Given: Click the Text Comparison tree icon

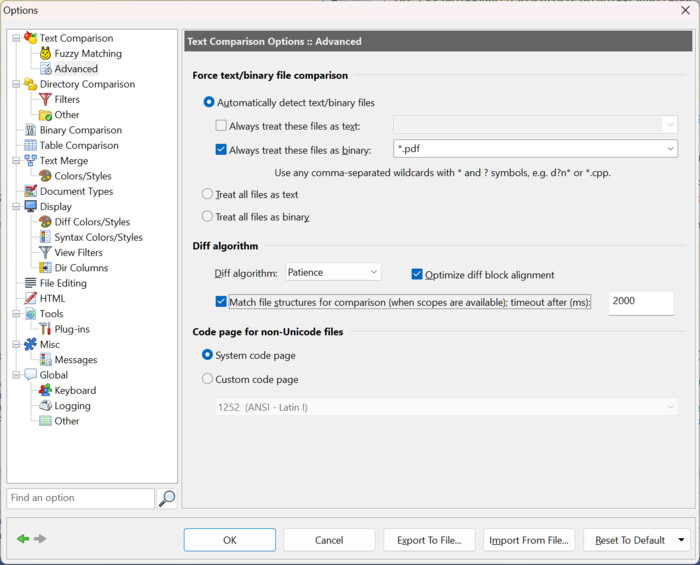Looking at the screenshot, I should 30,38.
